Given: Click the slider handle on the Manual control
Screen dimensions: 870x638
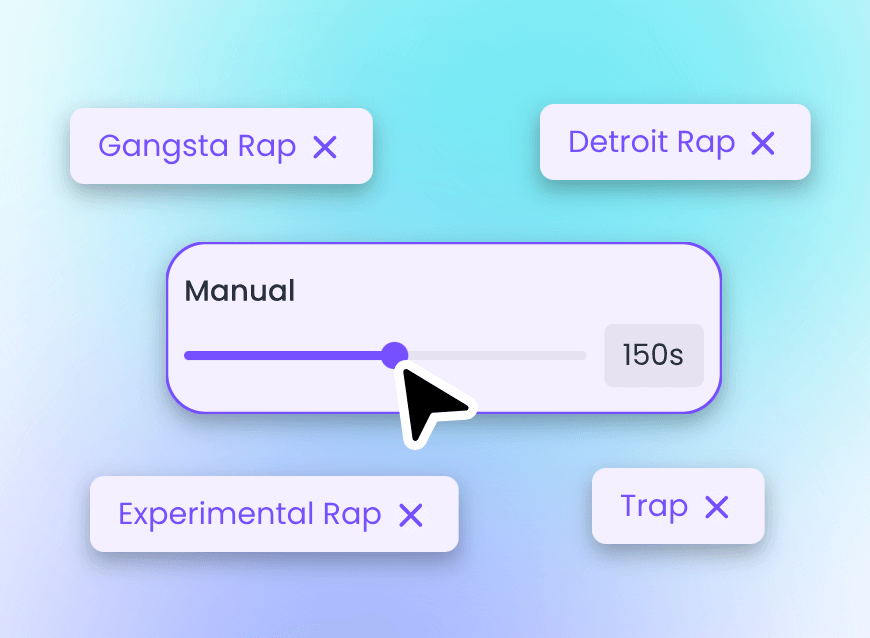Looking at the screenshot, I should coord(395,355).
